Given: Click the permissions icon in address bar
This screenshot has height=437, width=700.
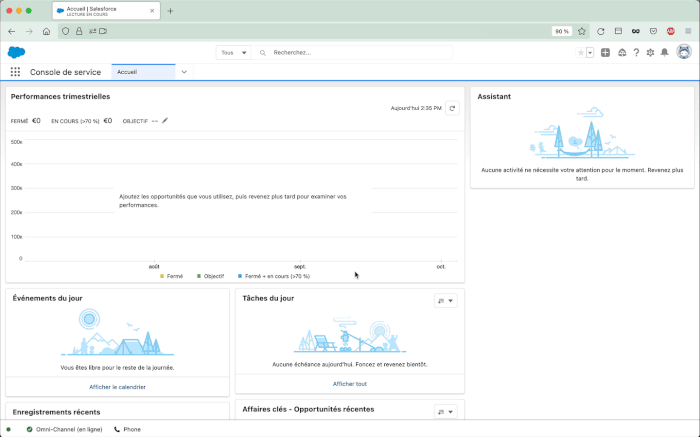Looking at the screenshot, I should coord(92,31).
